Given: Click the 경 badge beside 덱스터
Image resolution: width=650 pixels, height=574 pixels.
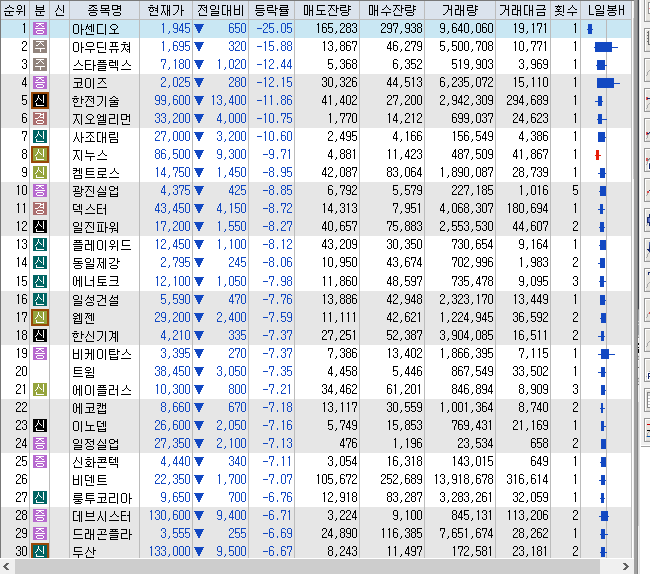Looking at the screenshot, I should pos(40,209).
